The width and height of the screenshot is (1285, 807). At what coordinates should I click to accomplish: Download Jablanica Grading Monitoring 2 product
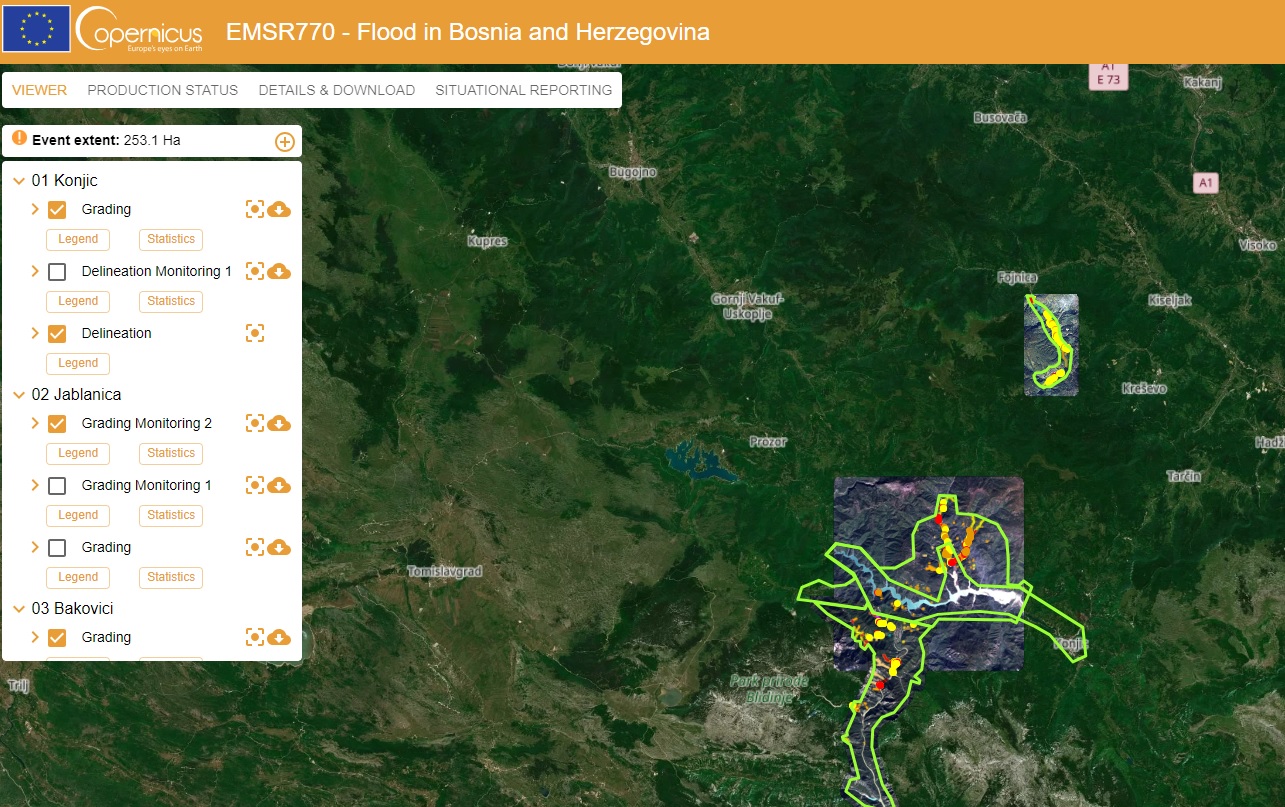click(x=279, y=423)
